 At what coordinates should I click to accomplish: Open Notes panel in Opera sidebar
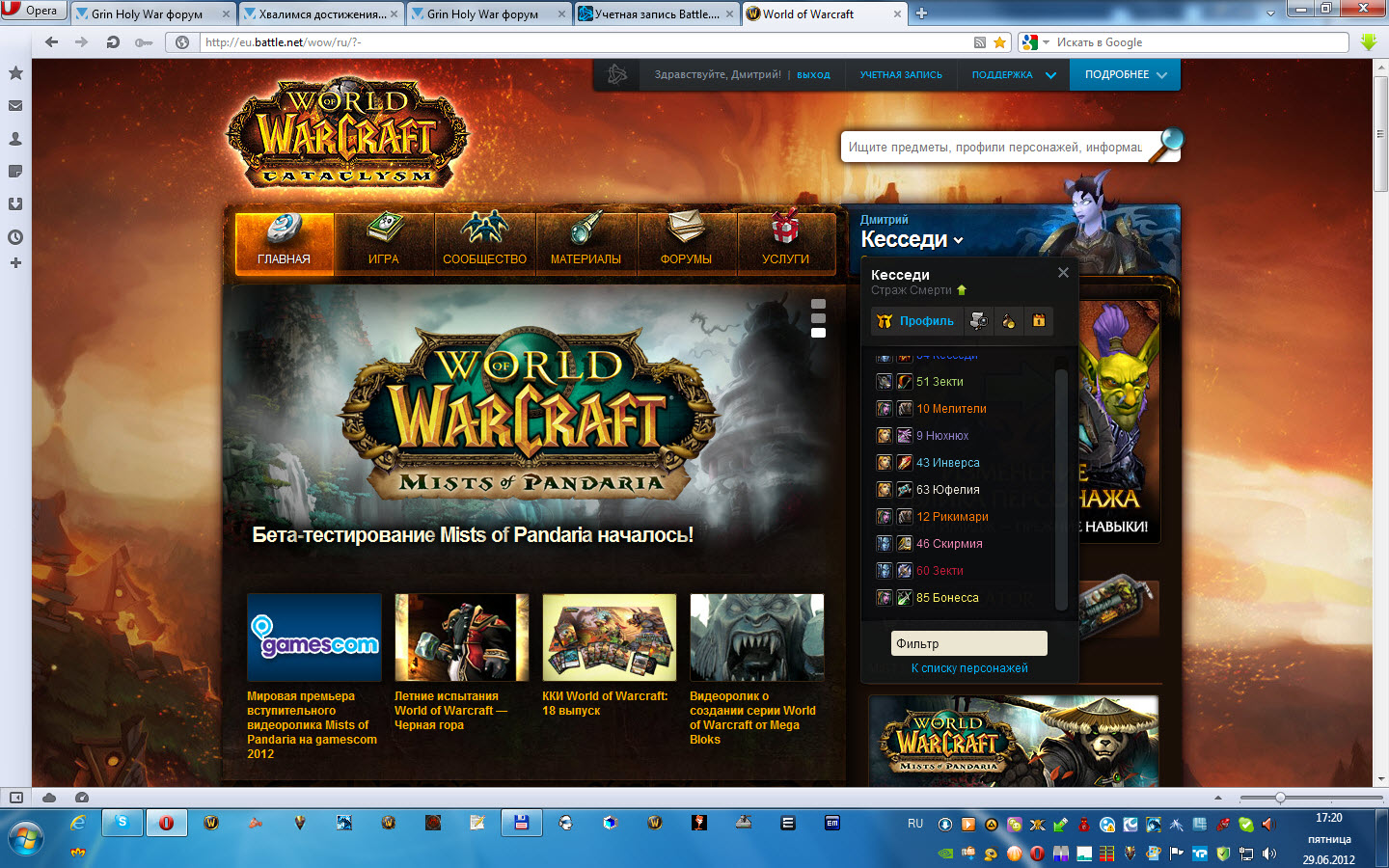(x=15, y=172)
